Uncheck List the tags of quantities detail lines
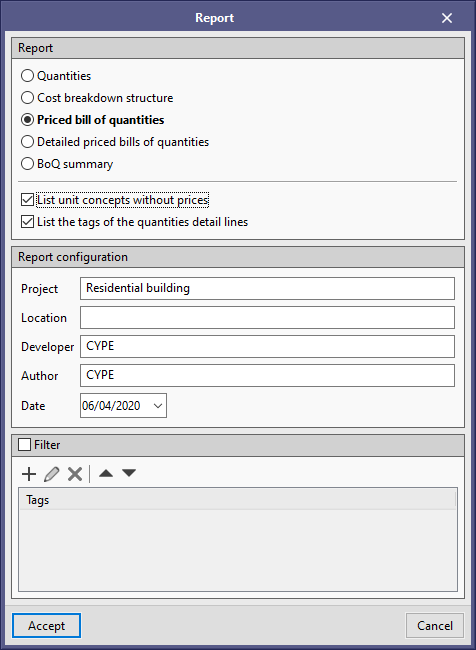Screen dimensions: 476x650 (x=27, y=222)
